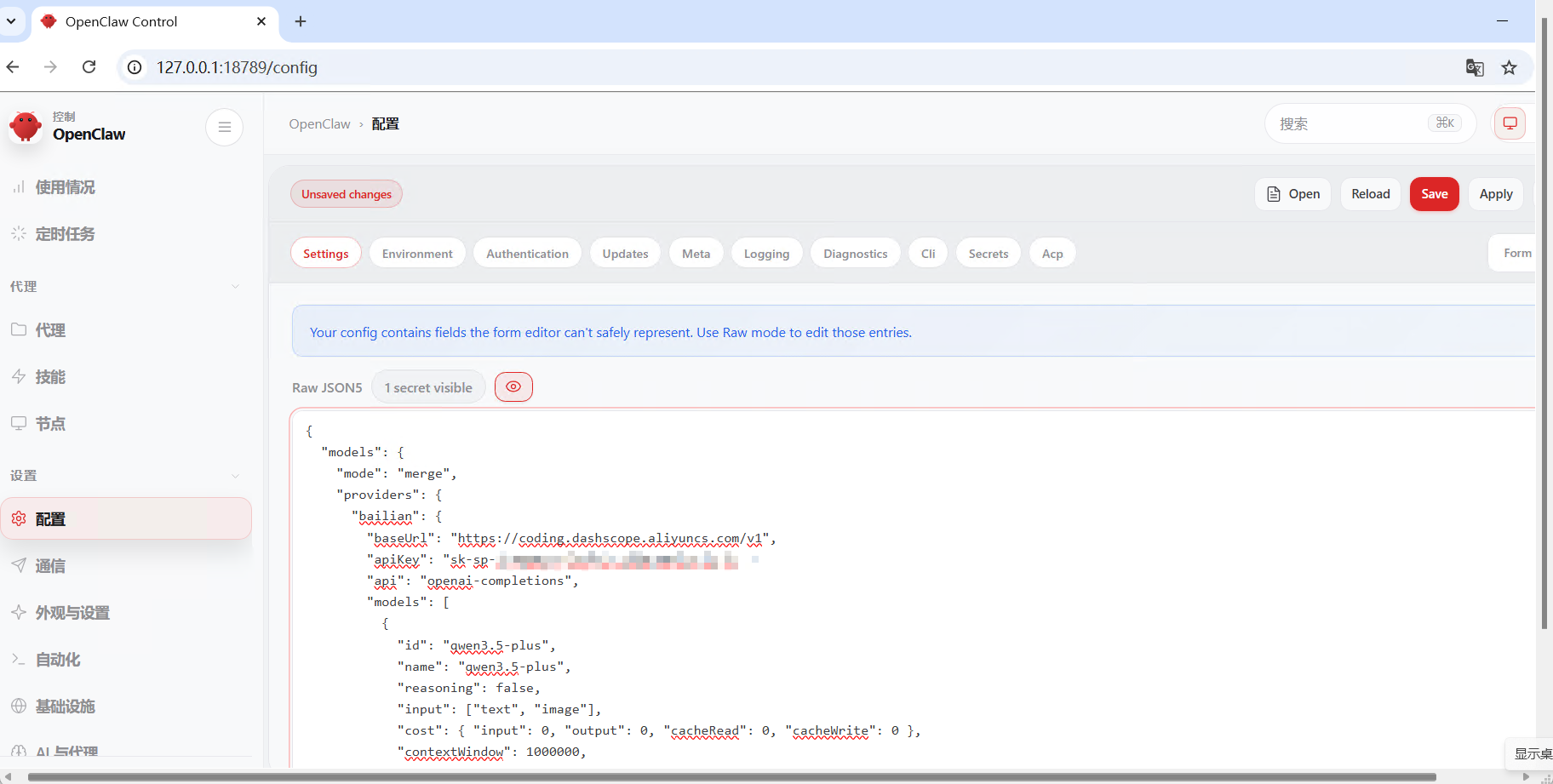Screen dimensions: 1553x784
Task: Go to 技能 skills section in sidebar
Action: pos(50,377)
